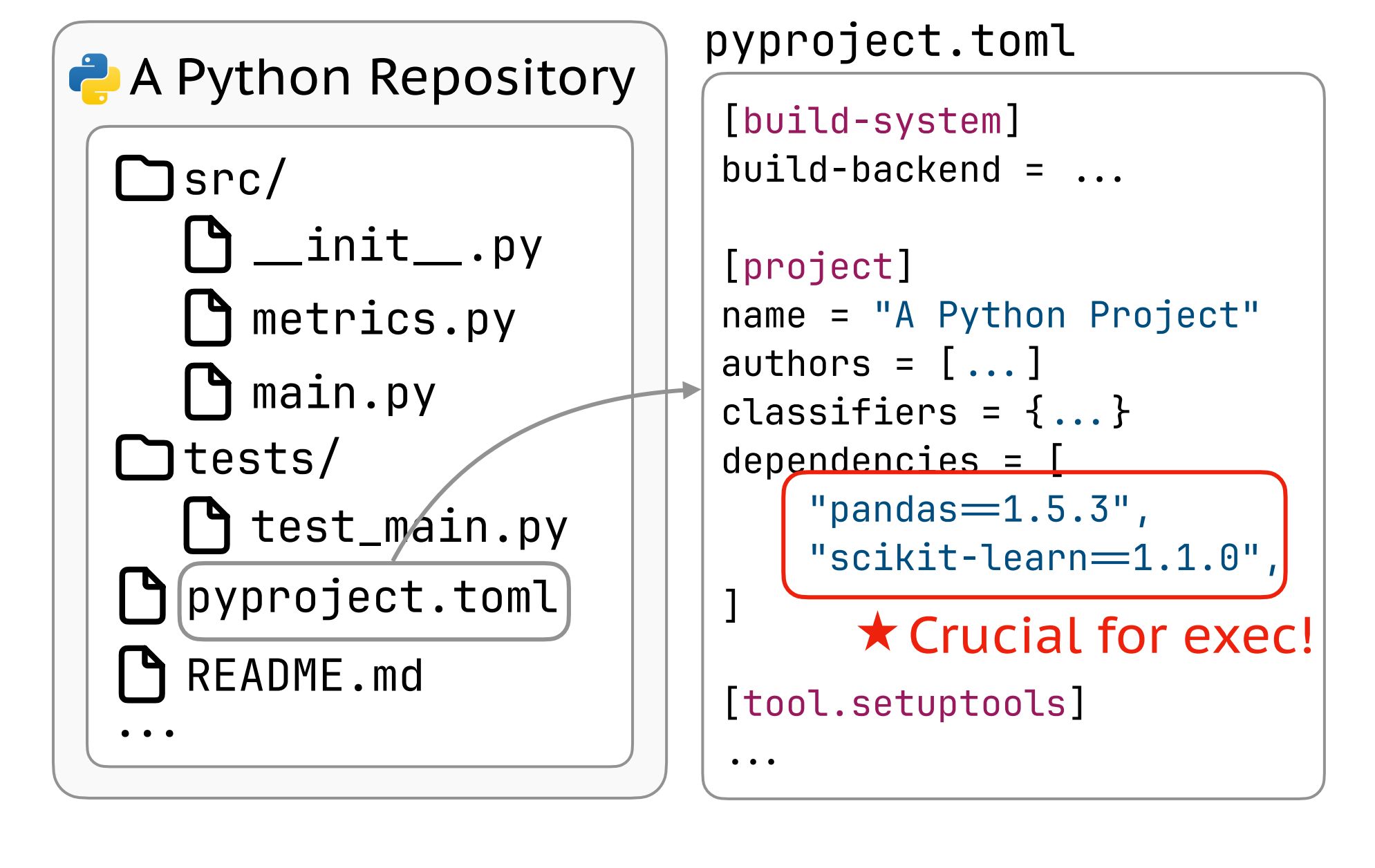Open the src/ folder label
Screen dimensions: 1375x868
[x=235, y=180]
